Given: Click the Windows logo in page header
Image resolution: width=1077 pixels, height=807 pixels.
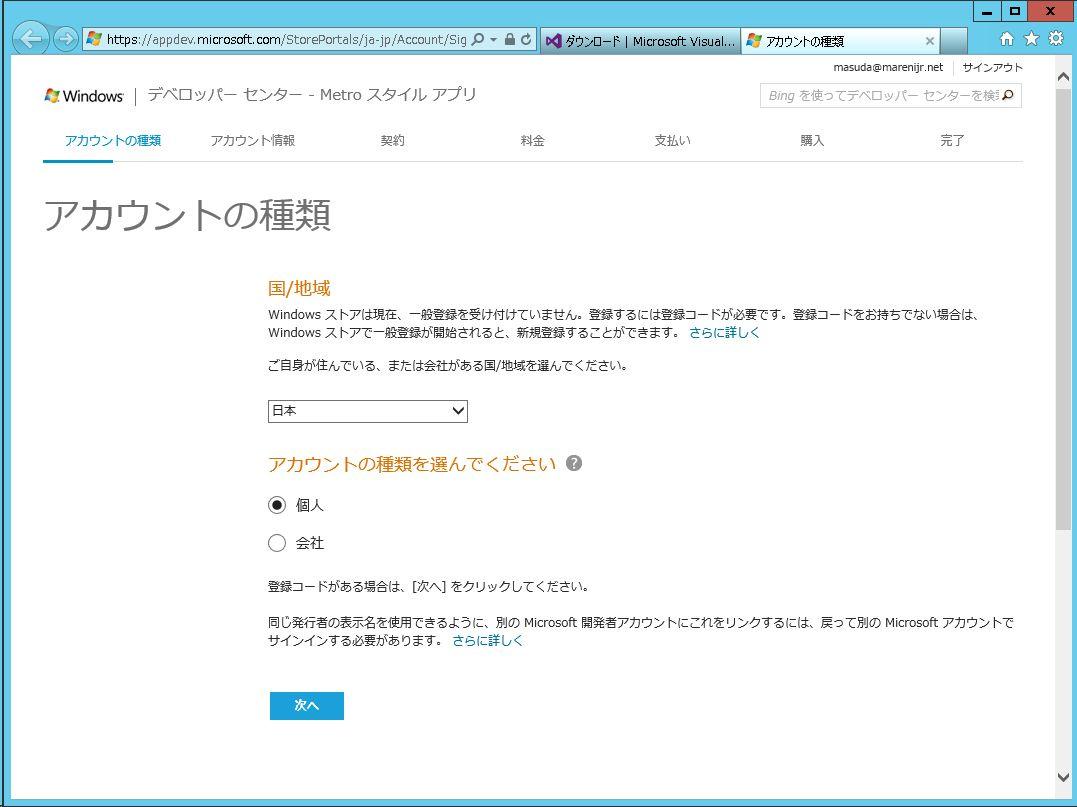Looking at the screenshot, I should [x=84, y=96].
